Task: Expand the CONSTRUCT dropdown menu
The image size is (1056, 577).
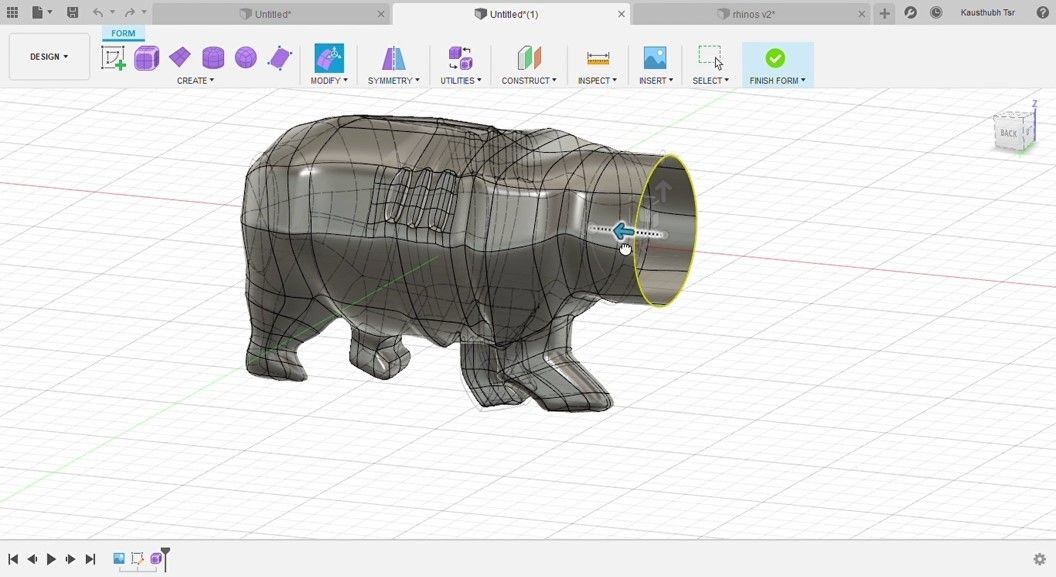Action: click(529, 80)
